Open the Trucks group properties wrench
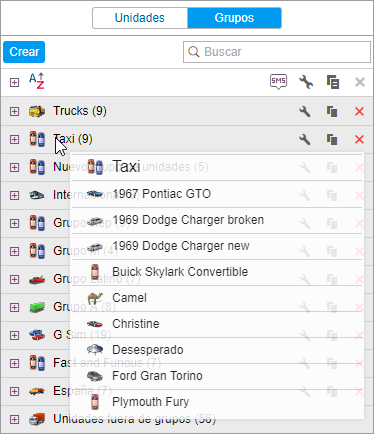The height and width of the screenshot is (434, 374). click(305, 111)
